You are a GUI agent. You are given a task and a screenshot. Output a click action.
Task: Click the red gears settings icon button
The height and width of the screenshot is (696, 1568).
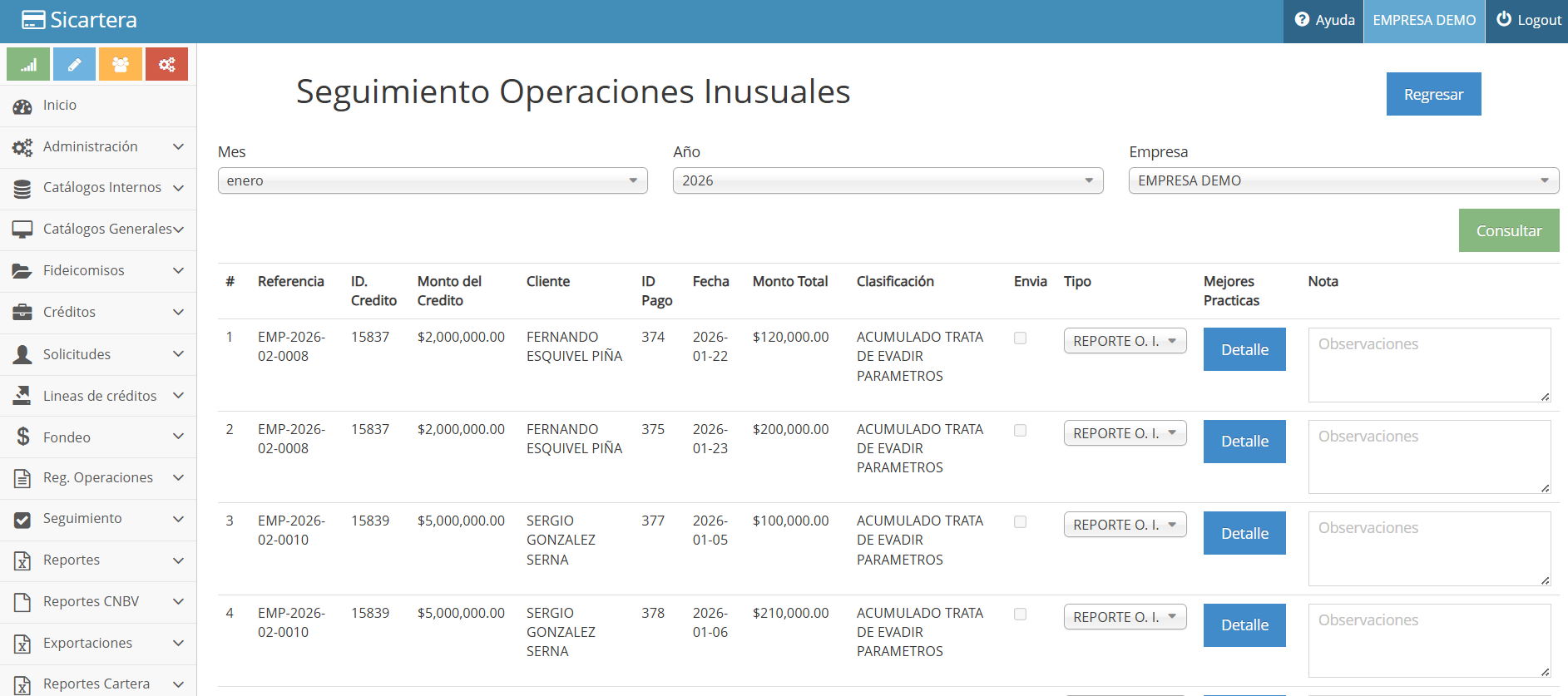[x=166, y=64]
